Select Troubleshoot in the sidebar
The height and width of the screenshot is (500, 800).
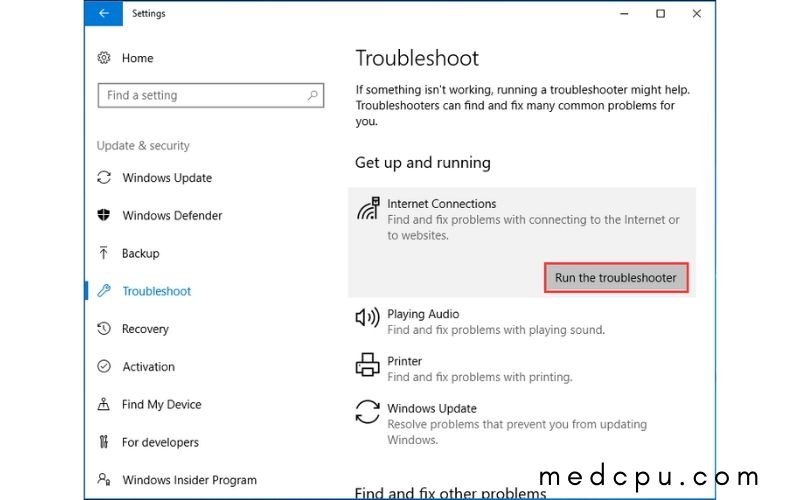point(157,291)
